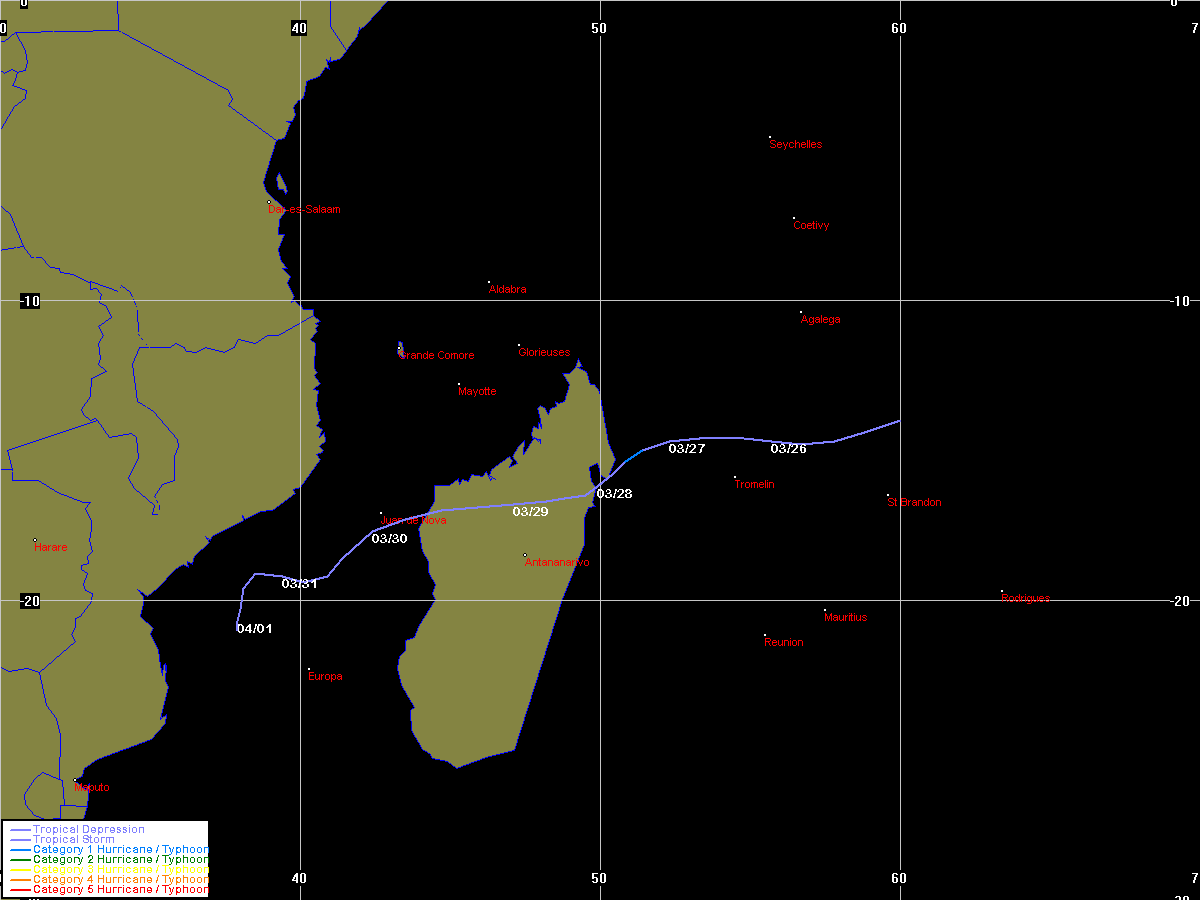This screenshot has width=1200, height=900.
Task: Click the Mauritius island label
Action: 845,618
